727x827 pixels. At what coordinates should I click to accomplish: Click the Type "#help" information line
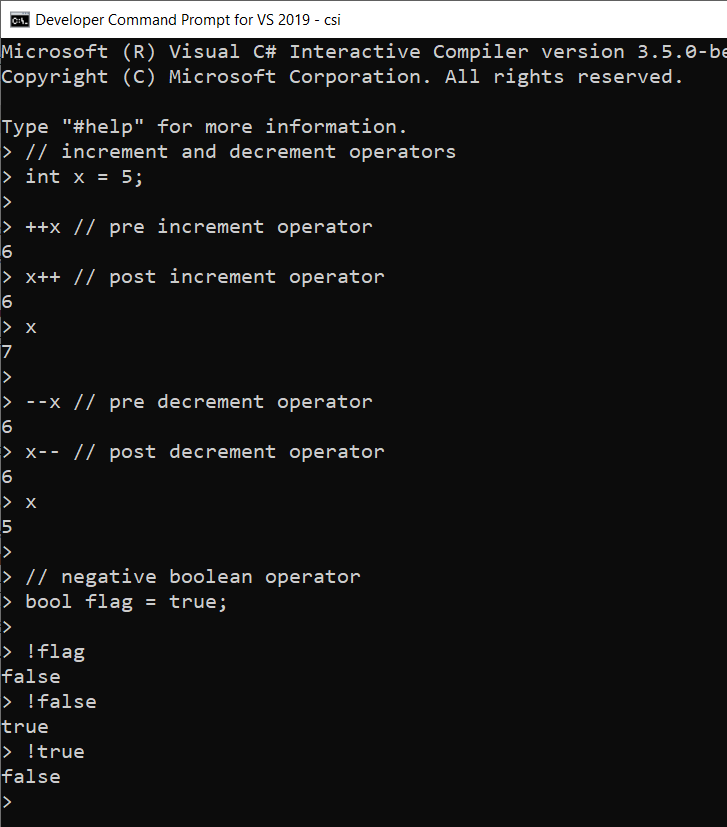(x=204, y=127)
